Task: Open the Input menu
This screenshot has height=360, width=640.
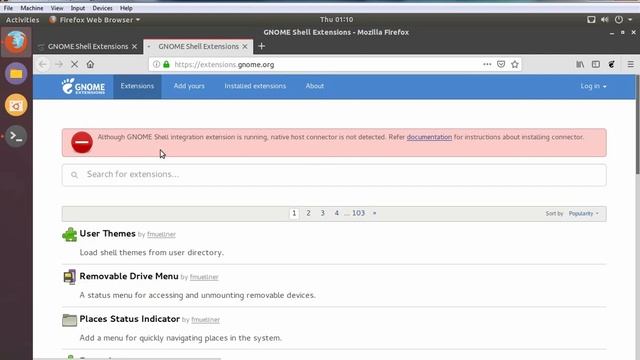Action: [x=78, y=8]
